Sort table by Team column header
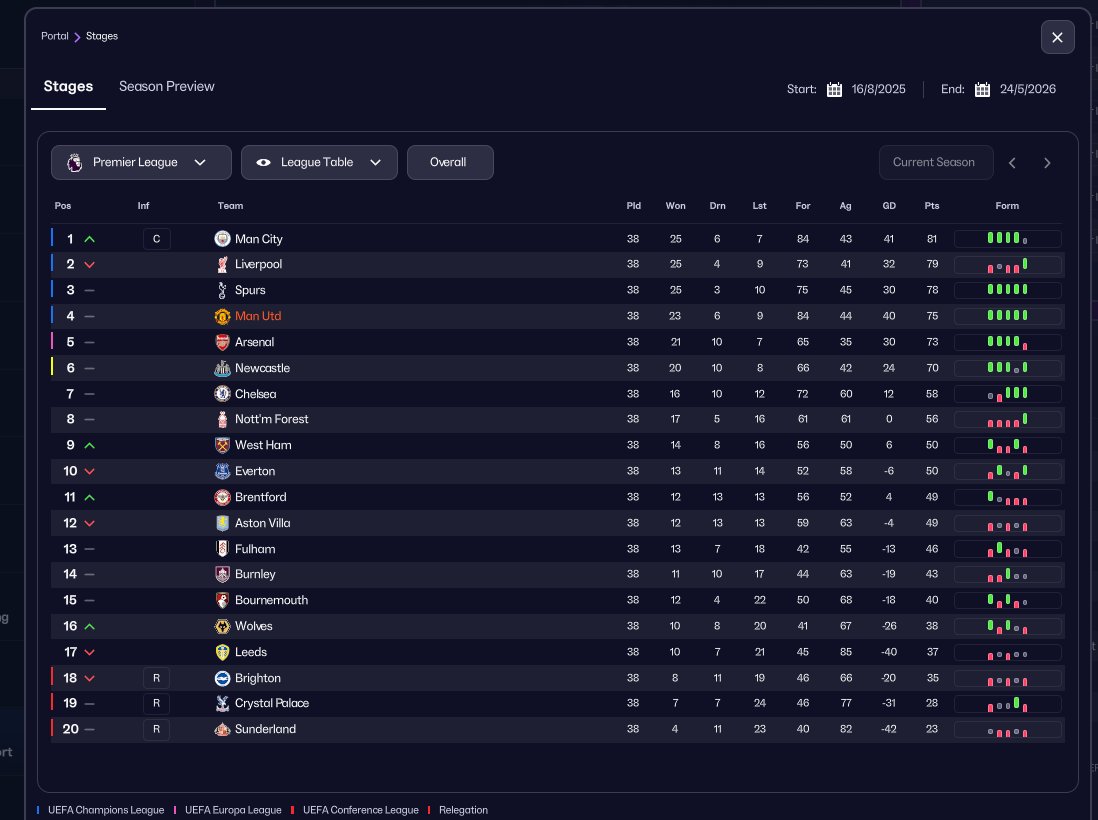The width and height of the screenshot is (1098, 820). [x=230, y=206]
